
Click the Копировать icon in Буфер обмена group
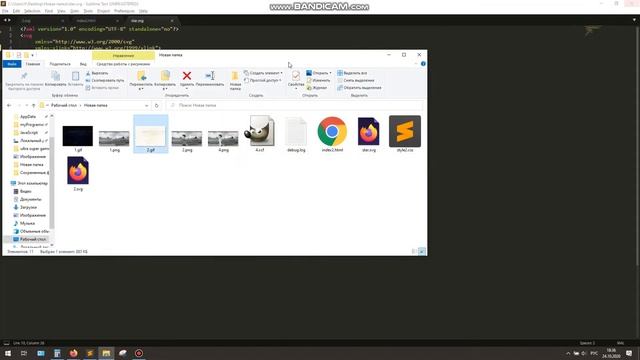[56, 76]
